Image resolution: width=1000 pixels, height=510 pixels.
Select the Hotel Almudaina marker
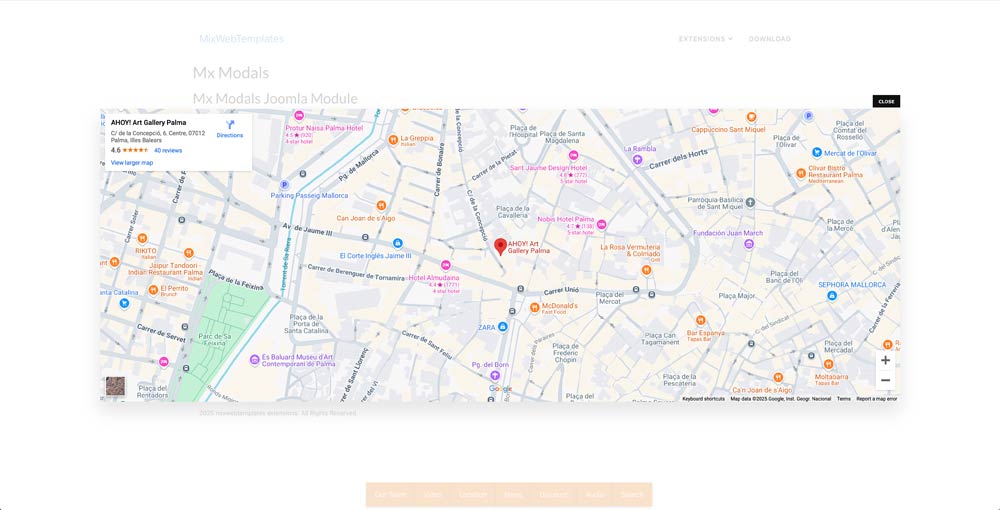point(446,264)
